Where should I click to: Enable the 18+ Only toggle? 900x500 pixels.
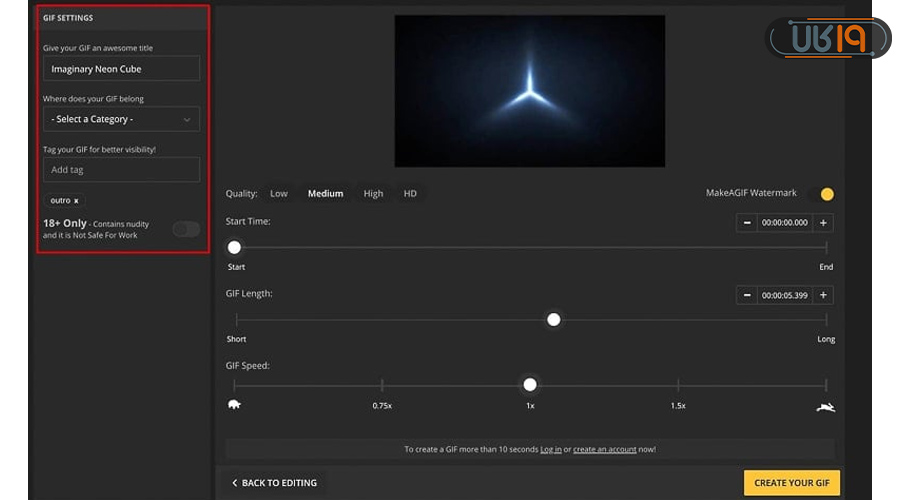point(186,229)
